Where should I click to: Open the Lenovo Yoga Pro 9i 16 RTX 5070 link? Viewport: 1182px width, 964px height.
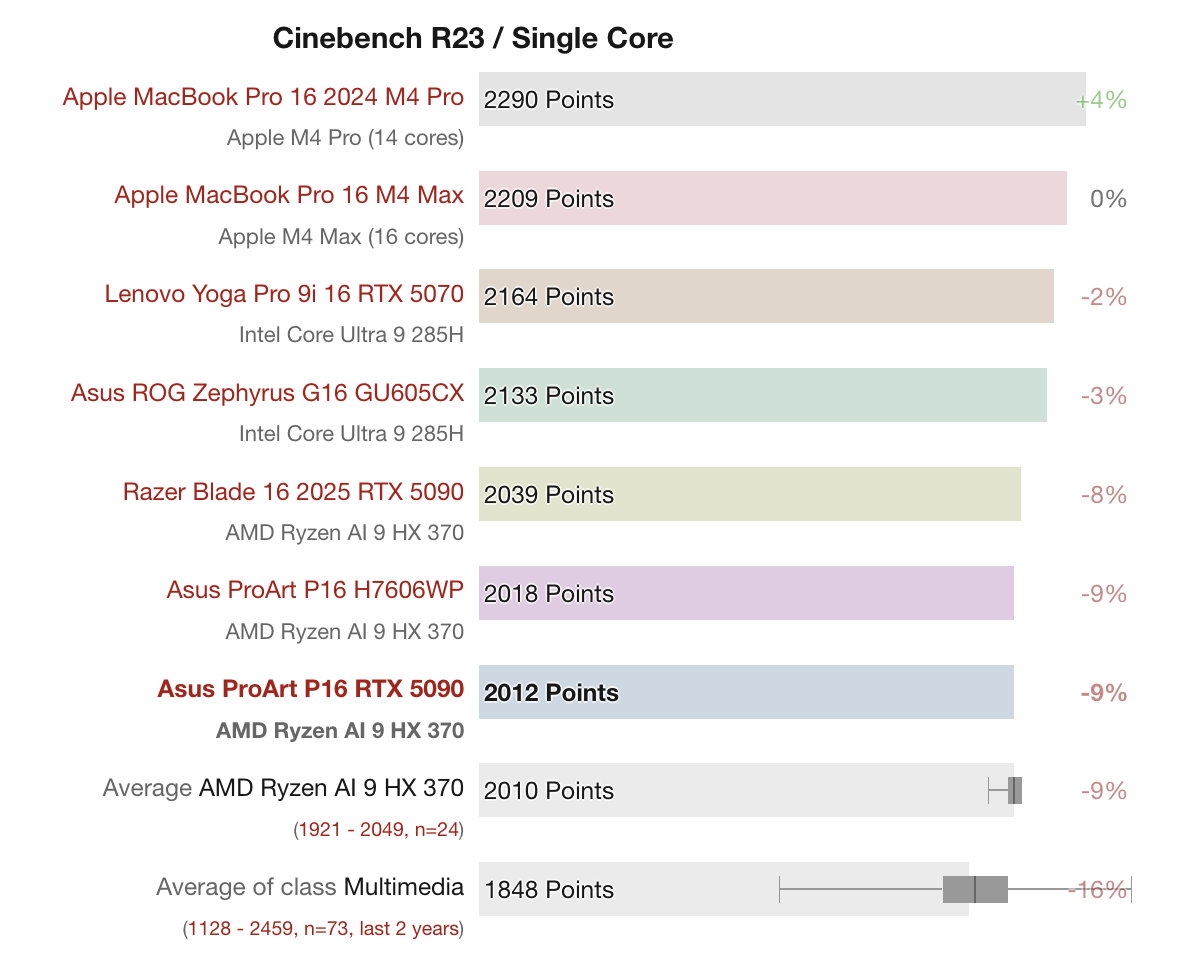[284, 294]
